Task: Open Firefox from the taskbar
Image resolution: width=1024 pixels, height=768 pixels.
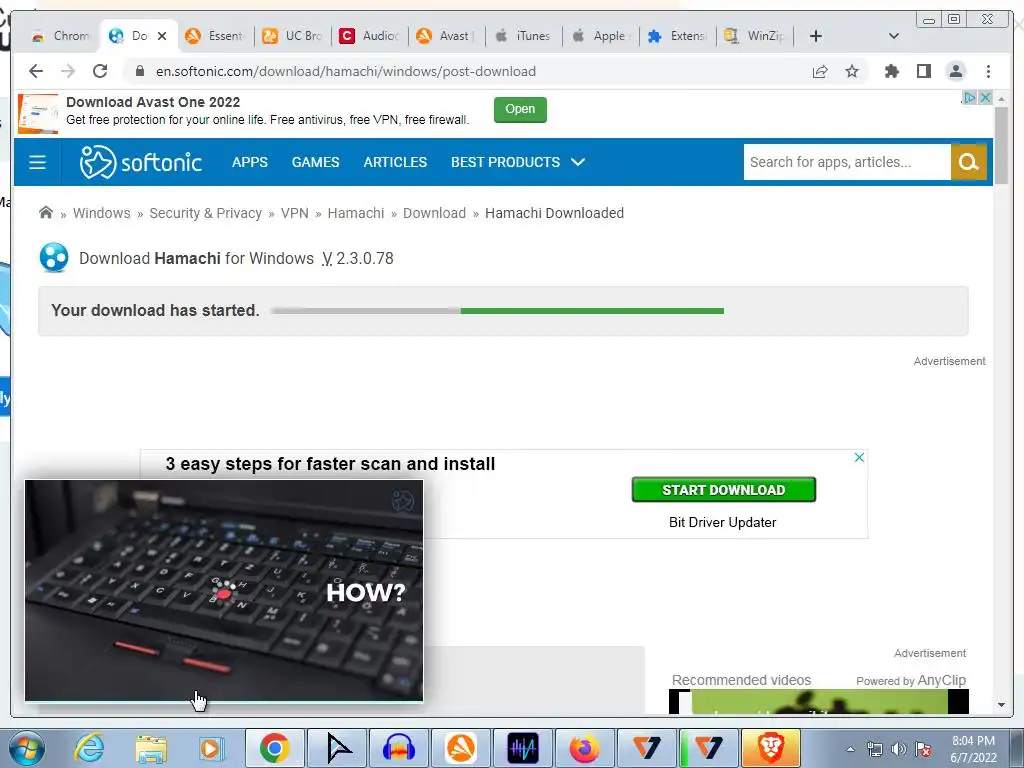Action: tap(584, 748)
